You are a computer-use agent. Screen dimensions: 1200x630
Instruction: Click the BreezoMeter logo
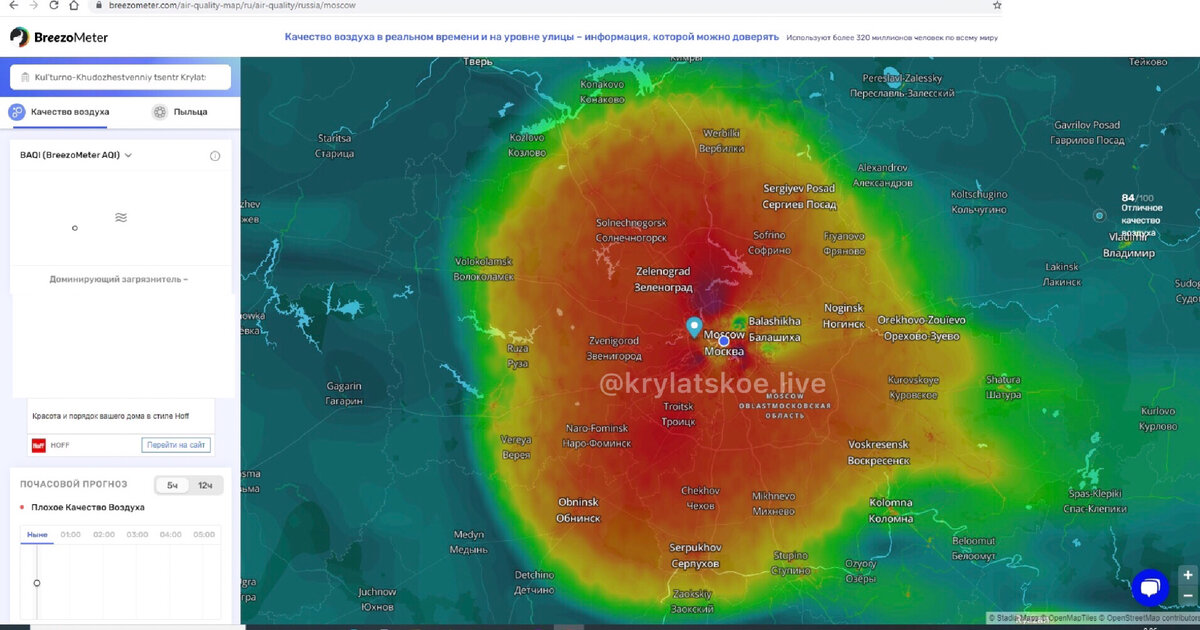click(x=59, y=37)
